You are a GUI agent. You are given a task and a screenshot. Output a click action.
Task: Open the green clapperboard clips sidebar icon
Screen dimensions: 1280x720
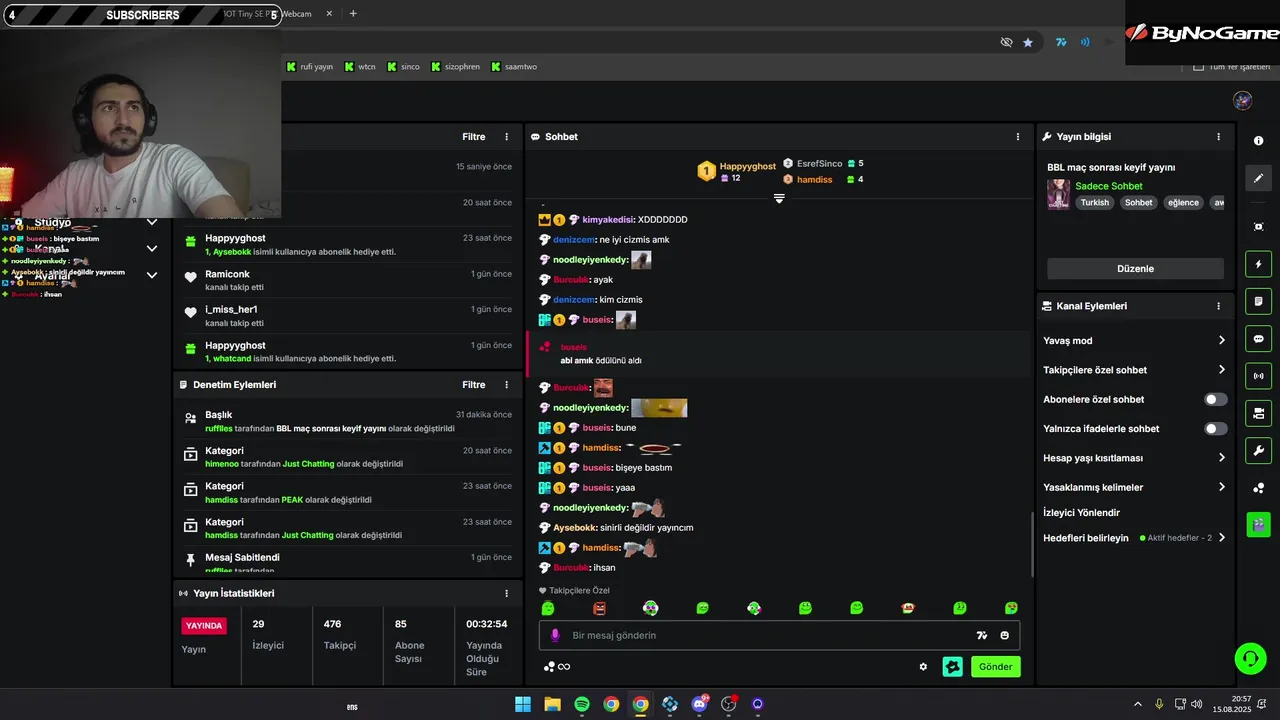click(1258, 524)
